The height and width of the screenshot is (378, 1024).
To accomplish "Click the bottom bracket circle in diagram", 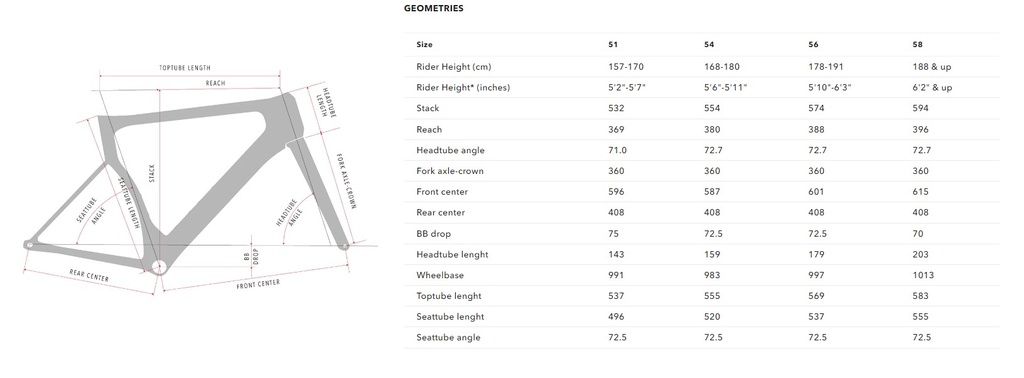I will [158, 266].
